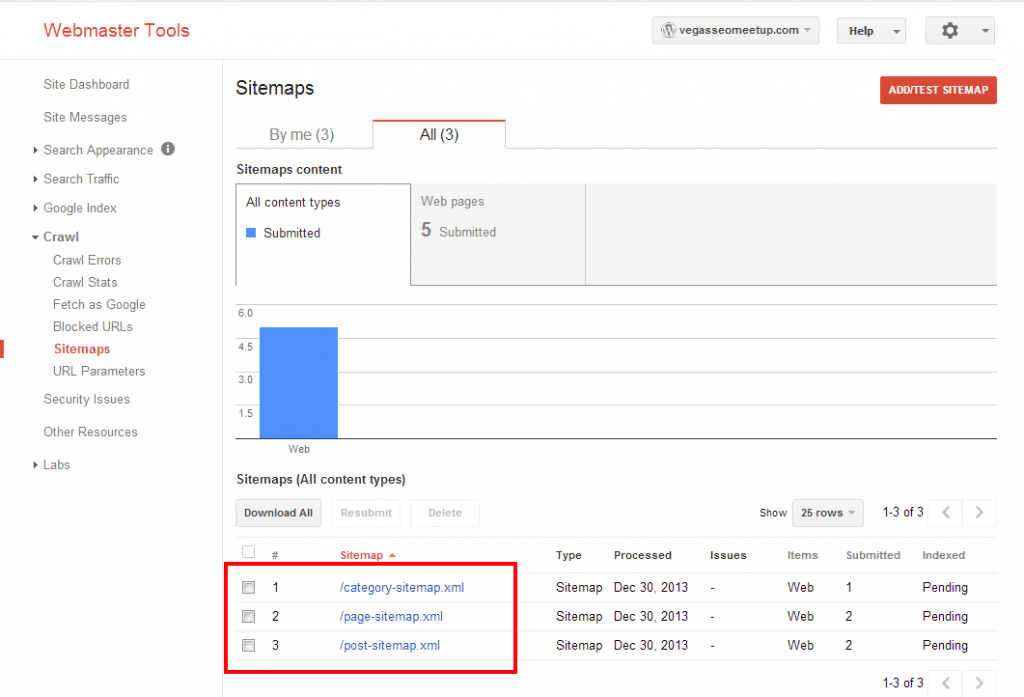Select the All content types panel
This screenshot has height=697, width=1024.
coord(323,235)
